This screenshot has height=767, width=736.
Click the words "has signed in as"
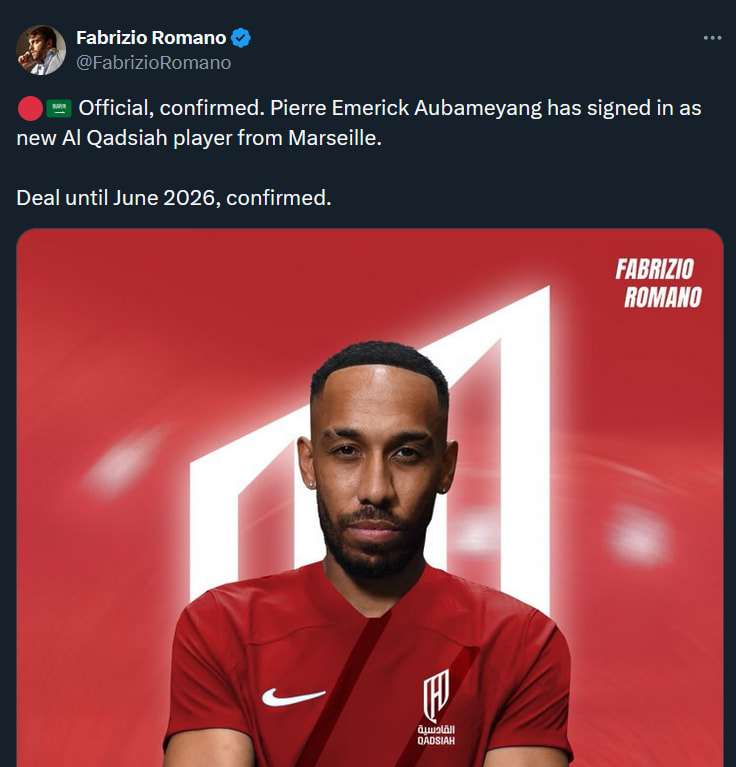pos(624,108)
